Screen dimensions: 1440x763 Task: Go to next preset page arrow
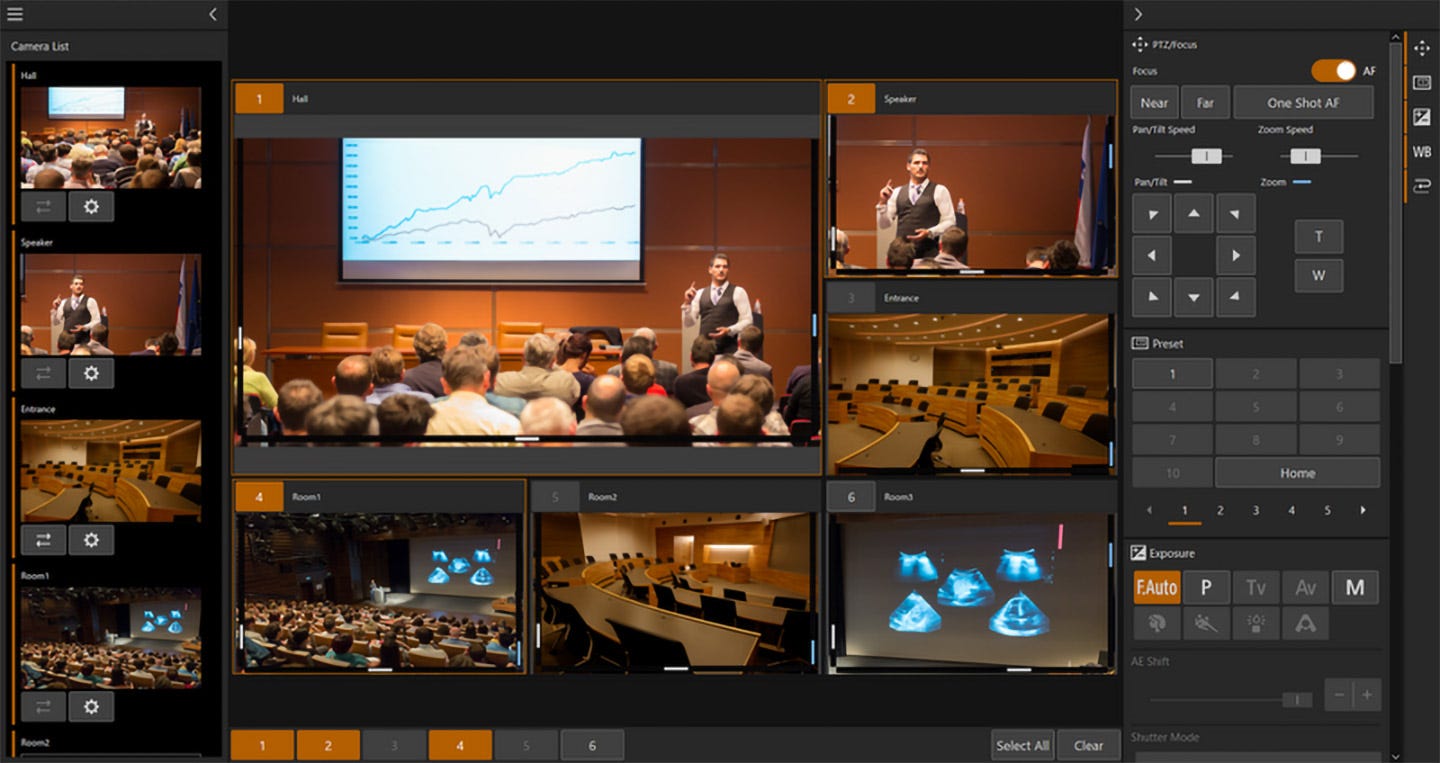1363,510
